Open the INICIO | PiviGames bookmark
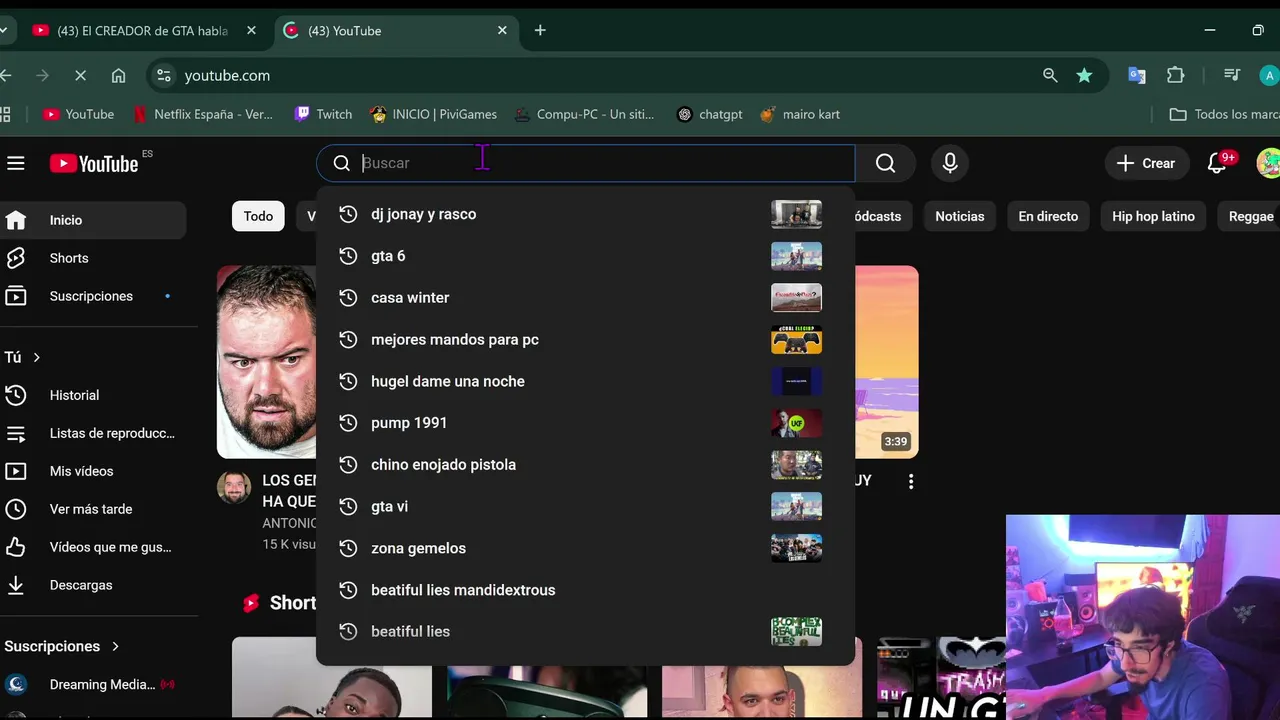Viewport: 1280px width, 720px height. click(433, 114)
